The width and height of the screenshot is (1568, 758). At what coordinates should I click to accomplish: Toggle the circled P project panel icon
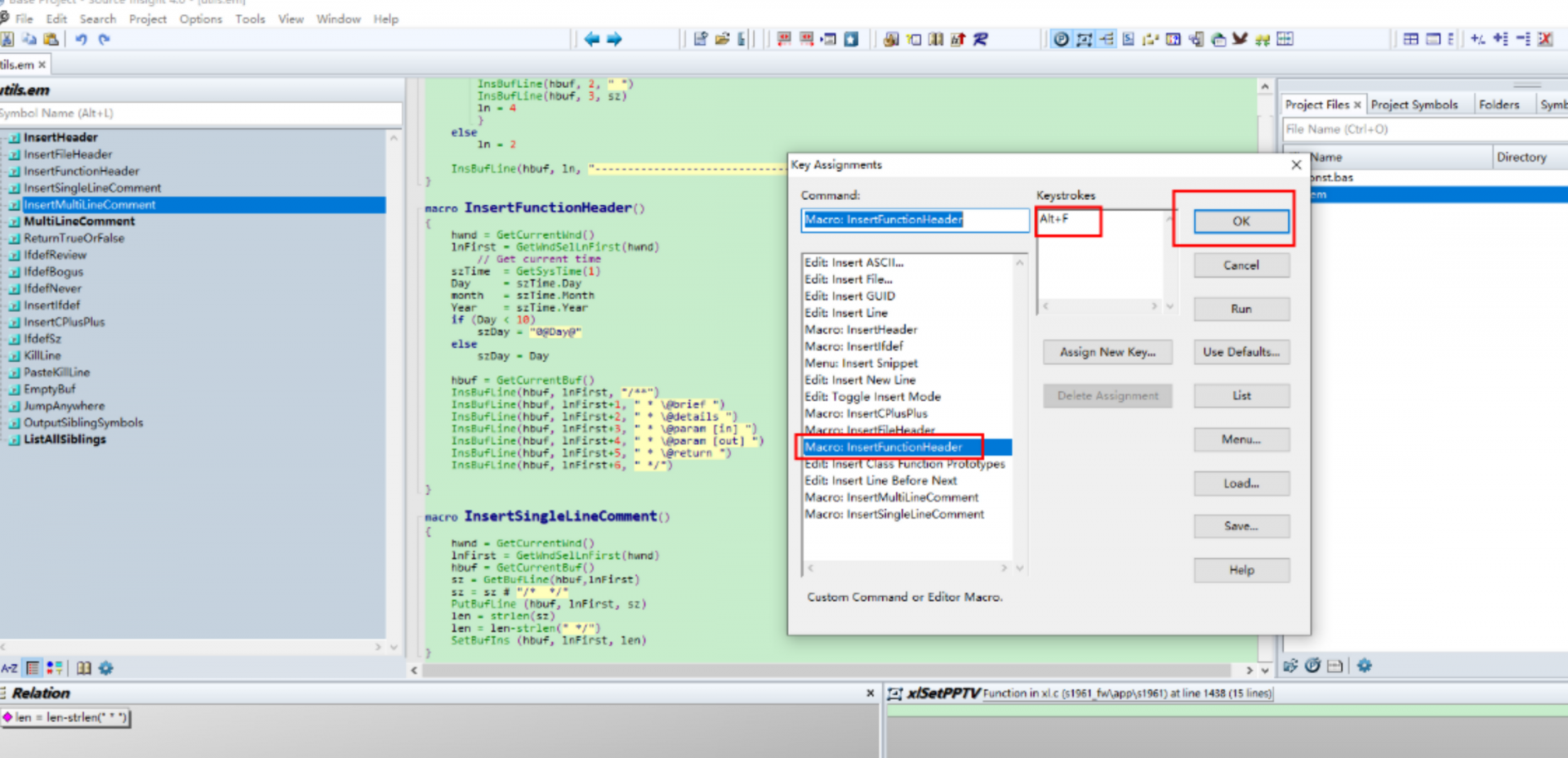coord(1061,39)
